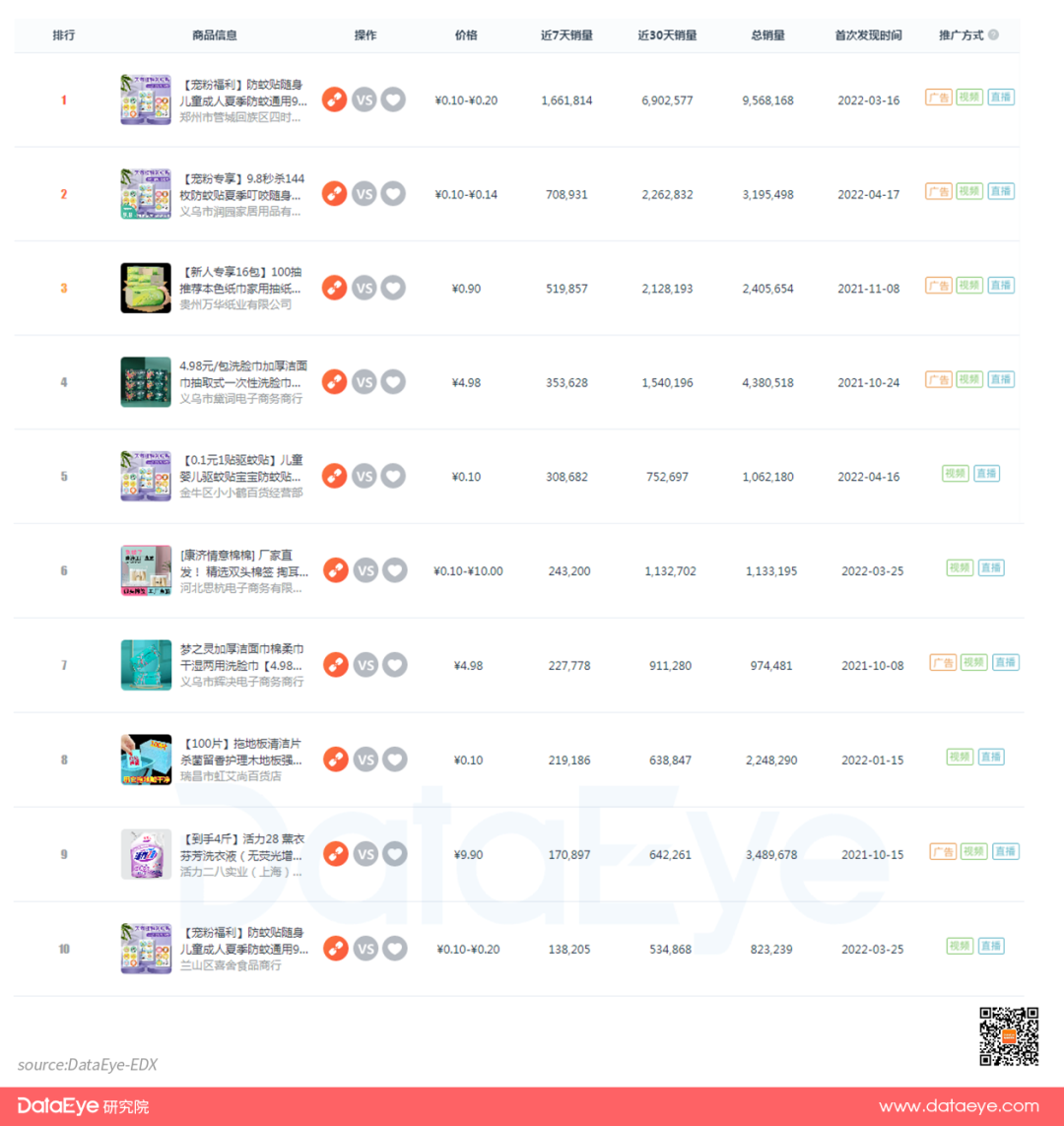Favorite rank 4 product with heart icon
The width and height of the screenshot is (1064, 1126).
tap(393, 382)
